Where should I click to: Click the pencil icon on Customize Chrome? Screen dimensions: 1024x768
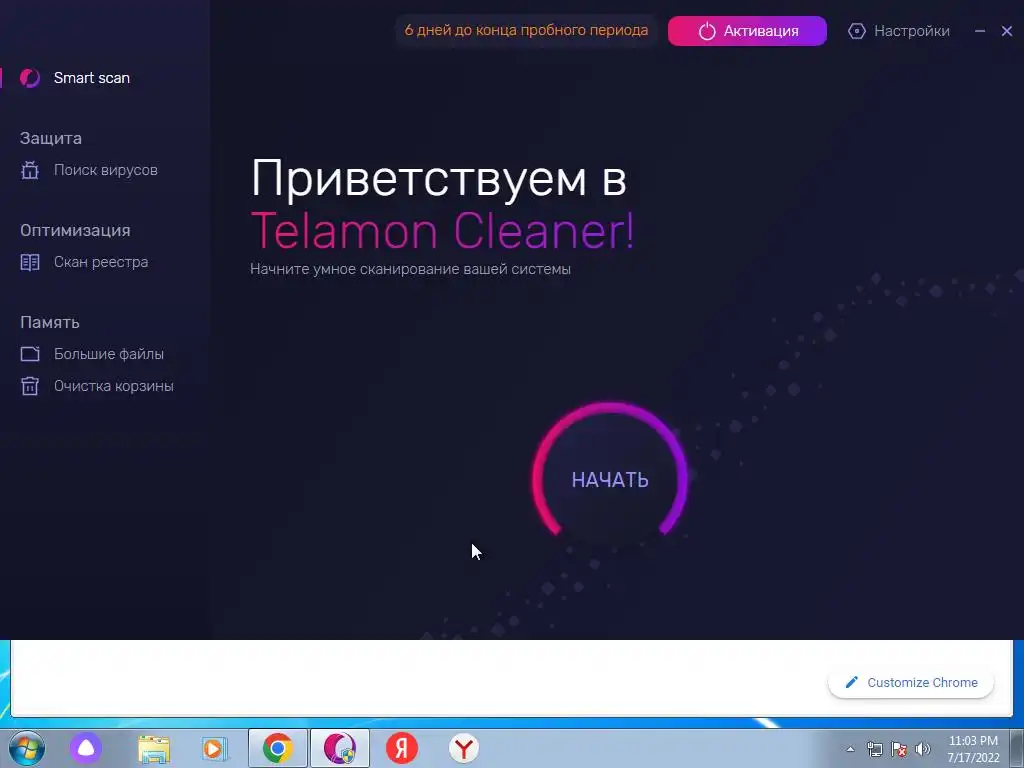tap(851, 682)
